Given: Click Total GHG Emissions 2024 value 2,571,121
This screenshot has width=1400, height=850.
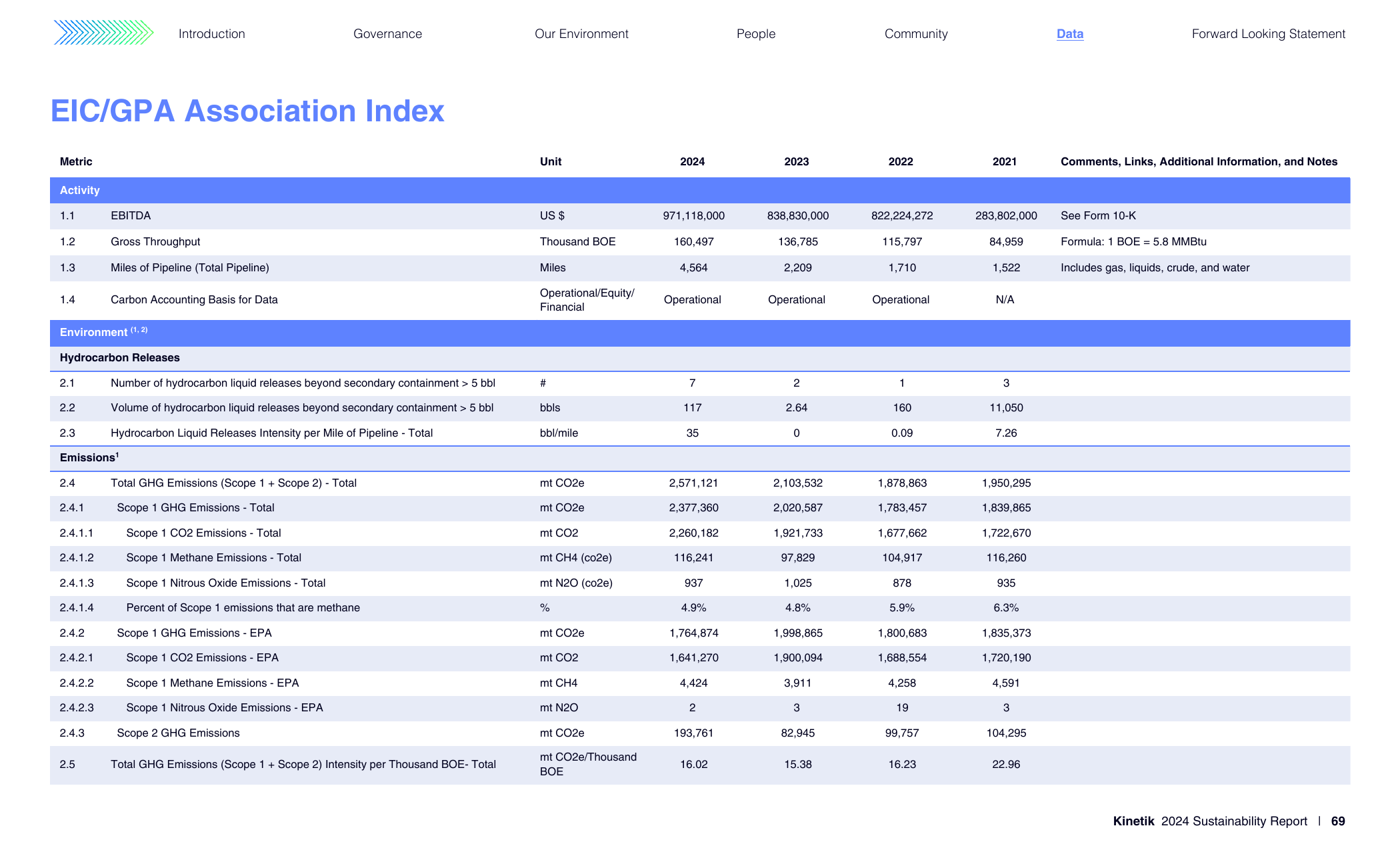Looking at the screenshot, I should 693,483.
